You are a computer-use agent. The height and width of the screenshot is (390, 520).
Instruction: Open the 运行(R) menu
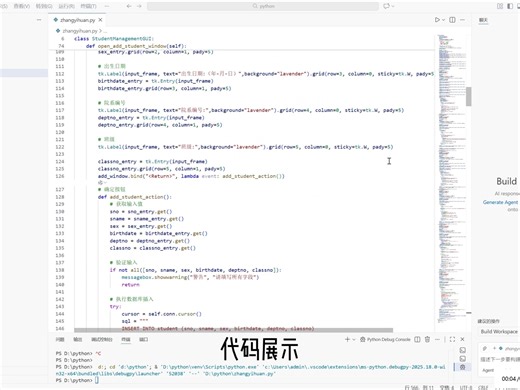[66, 6]
